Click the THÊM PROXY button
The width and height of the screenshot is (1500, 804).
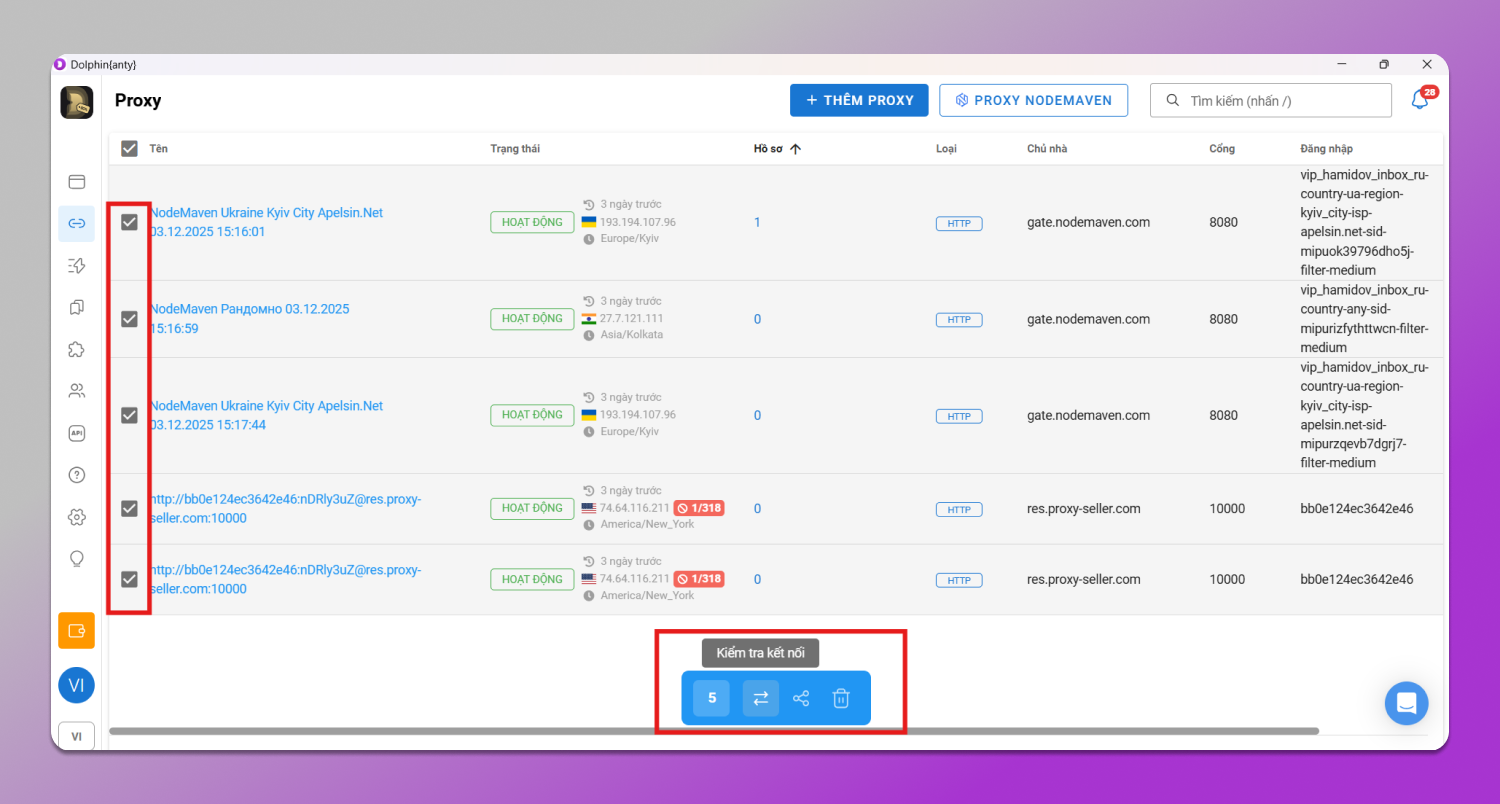859,100
